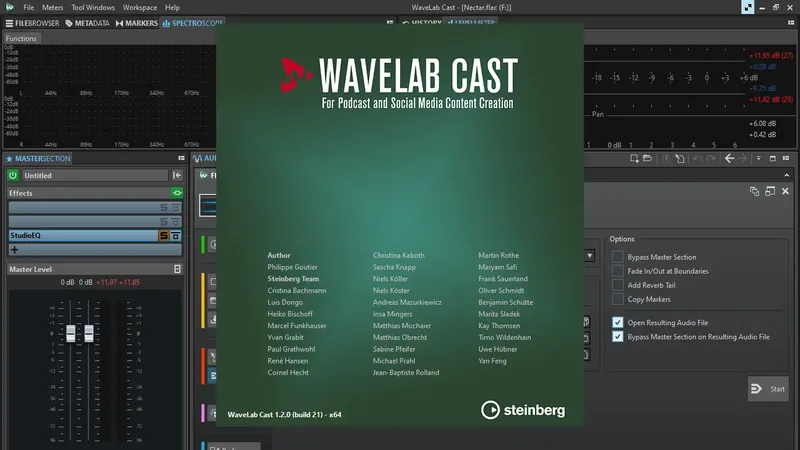Solo the first empty effect slot
Image resolution: width=800 pixels, height=450 pixels.
pyautogui.click(x=164, y=207)
